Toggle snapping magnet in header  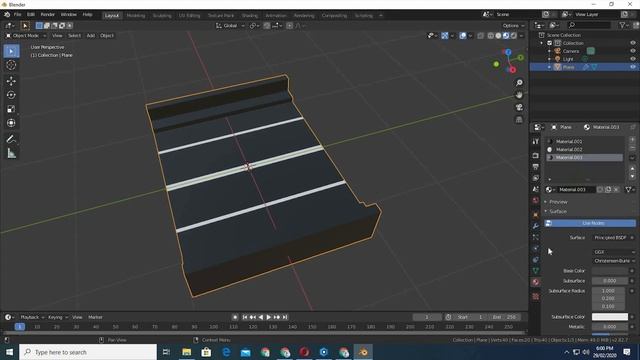coord(267,26)
